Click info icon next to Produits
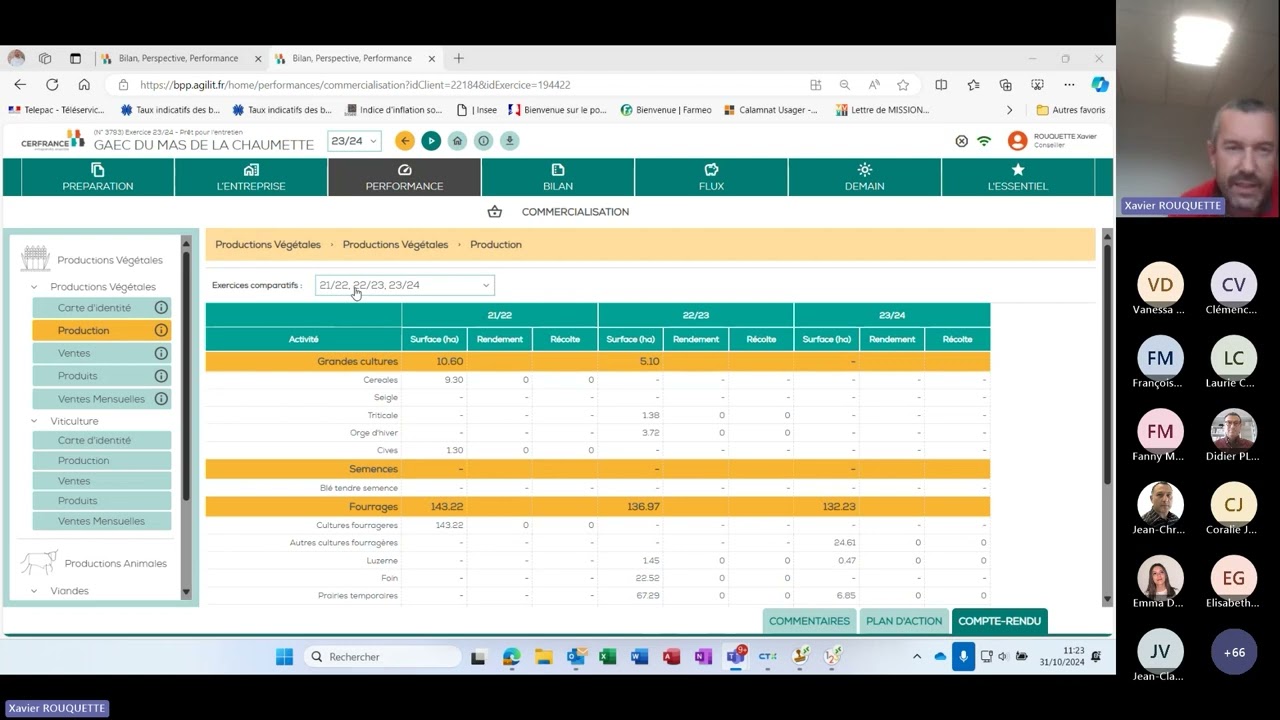This screenshot has width=1280, height=720. 161,376
